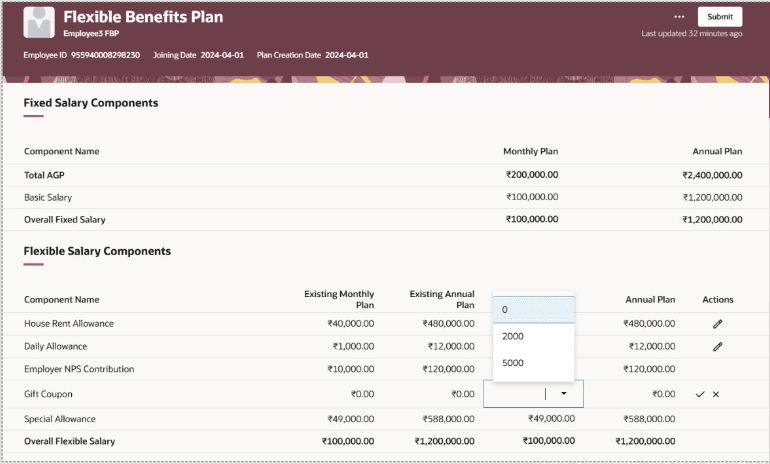Click Employer NPS existing monthly ₹10,000.00
Image resolution: width=770 pixels, height=464 pixels.
351,369
